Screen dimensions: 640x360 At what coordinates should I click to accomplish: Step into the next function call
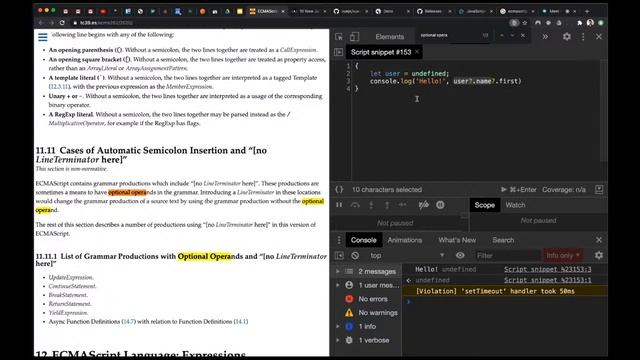click(371, 205)
